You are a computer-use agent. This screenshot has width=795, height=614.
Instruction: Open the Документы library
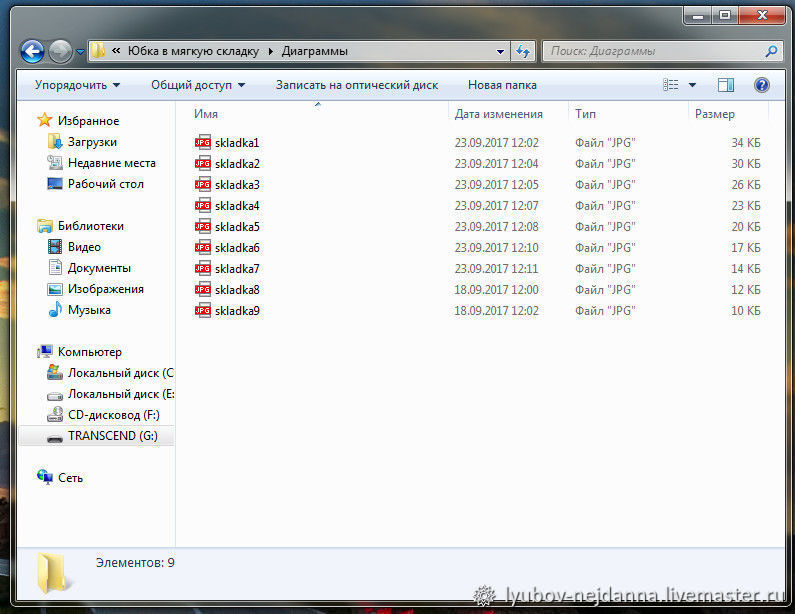point(99,268)
